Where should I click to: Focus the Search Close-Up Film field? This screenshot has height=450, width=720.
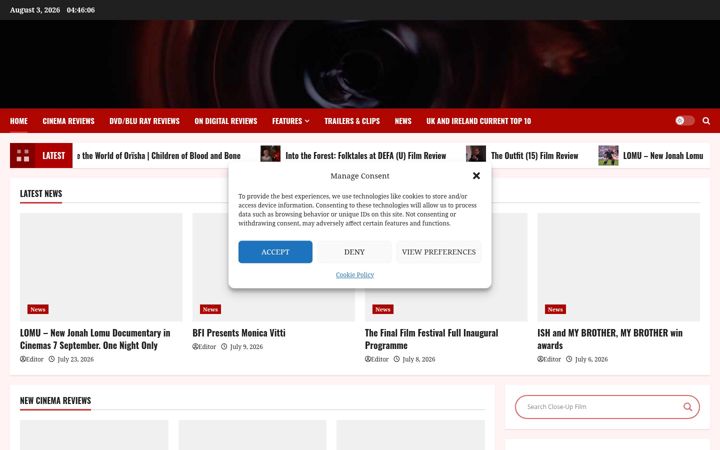click(599, 406)
